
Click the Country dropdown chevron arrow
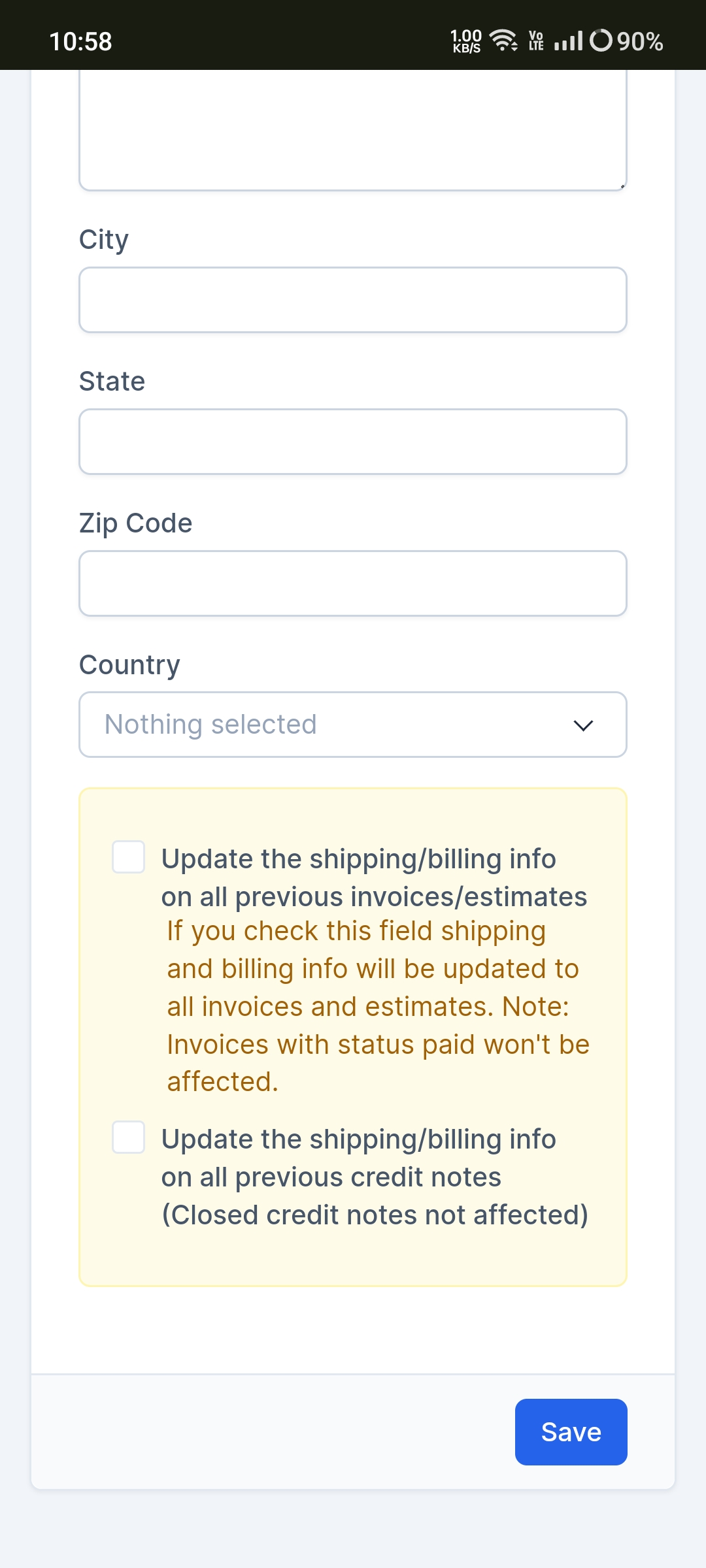[582, 725]
